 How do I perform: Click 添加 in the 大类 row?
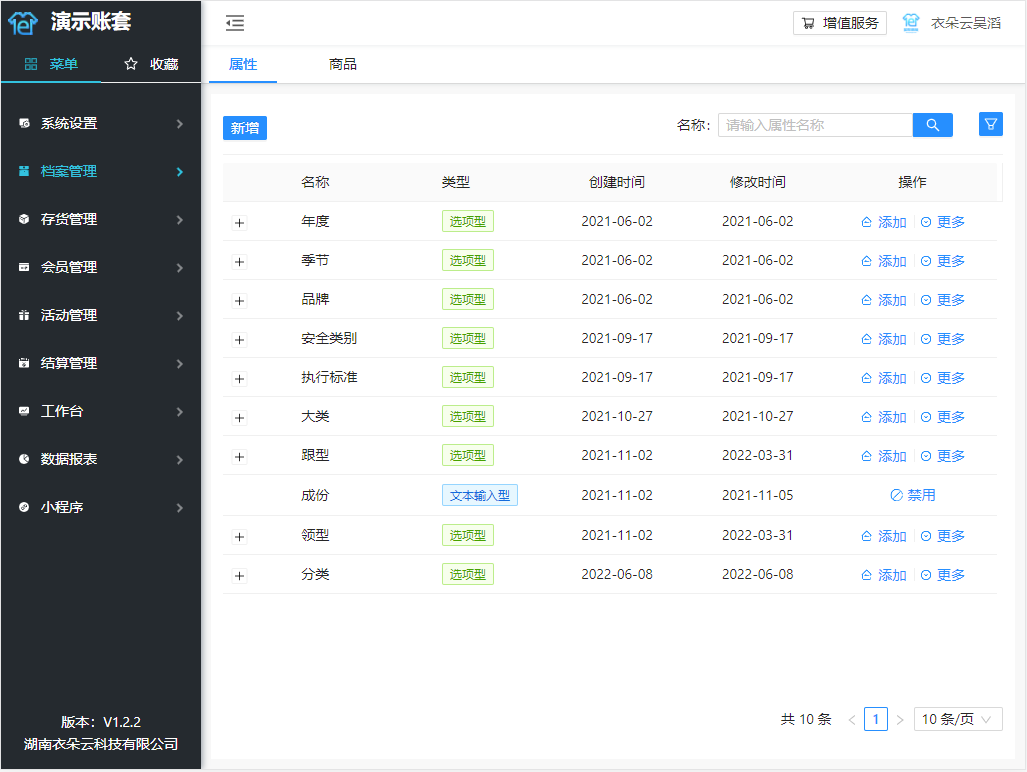click(884, 417)
